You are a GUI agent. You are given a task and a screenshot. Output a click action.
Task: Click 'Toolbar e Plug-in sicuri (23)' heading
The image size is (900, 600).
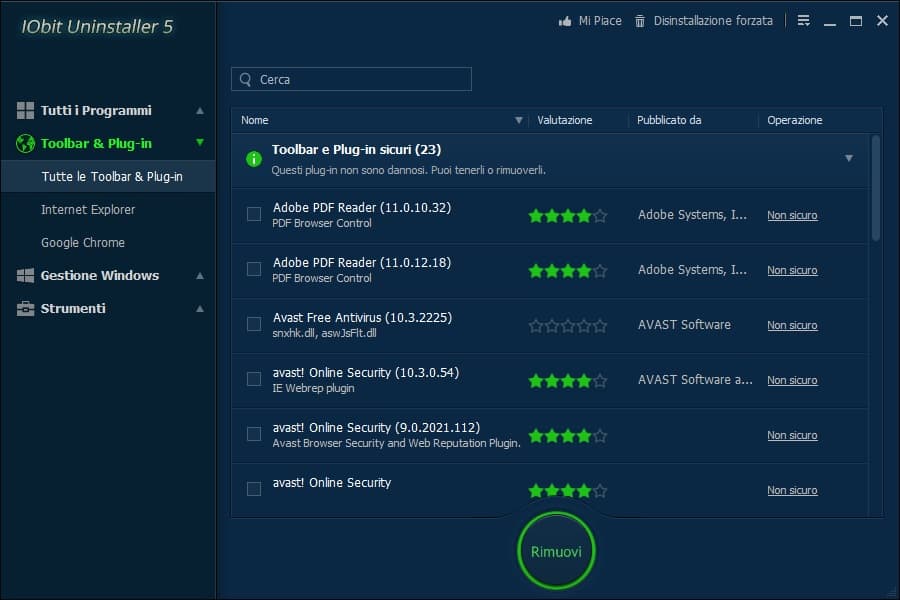point(356,150)
